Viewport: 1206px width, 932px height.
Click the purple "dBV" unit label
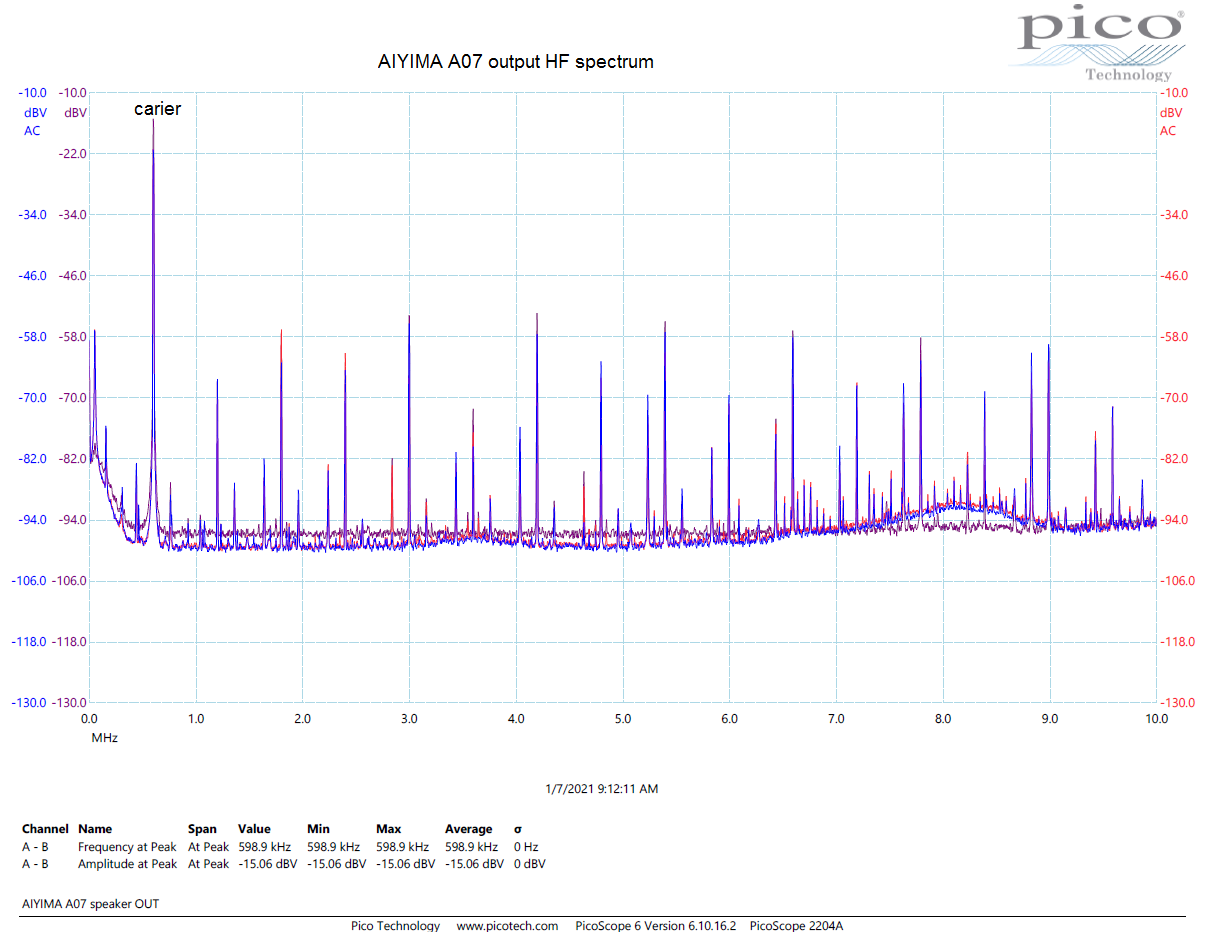pyautogui.click(x=75, y=113)
